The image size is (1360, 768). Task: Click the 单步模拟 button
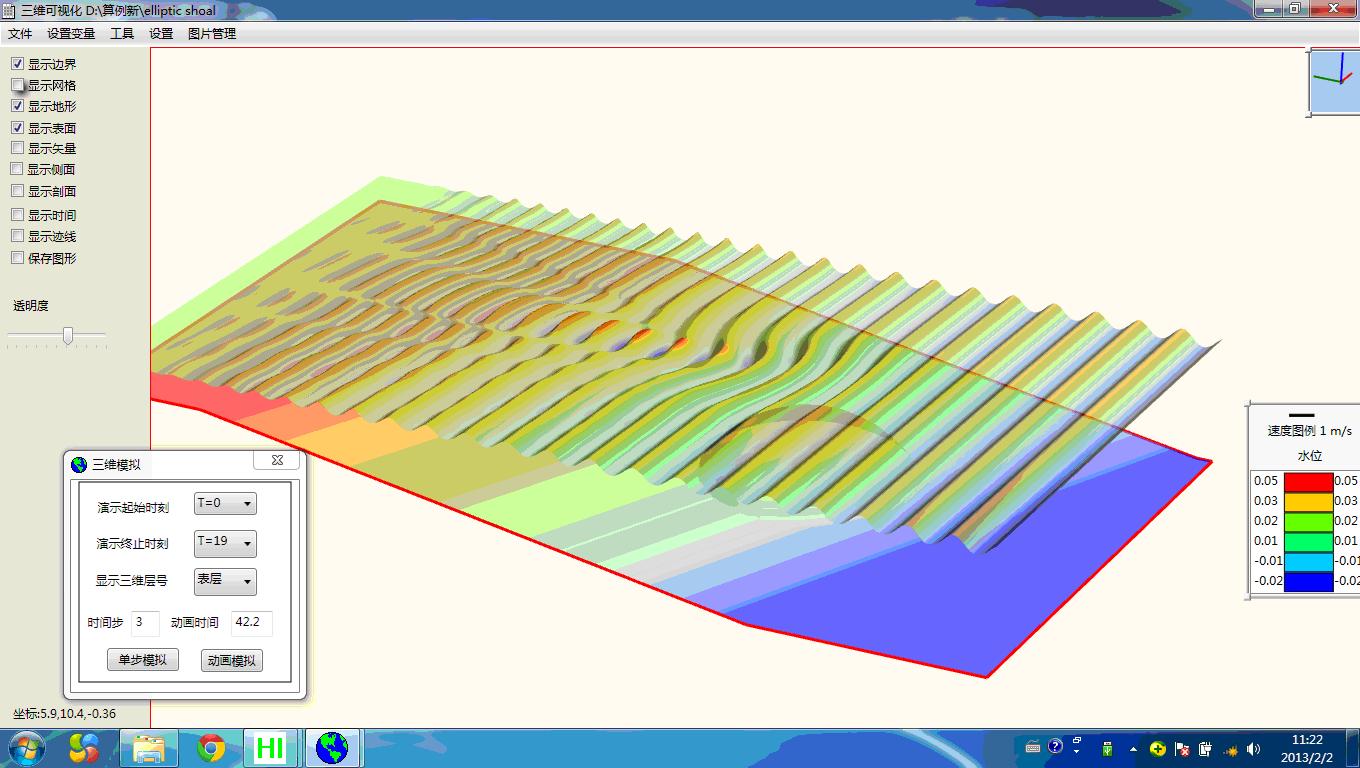142,660
